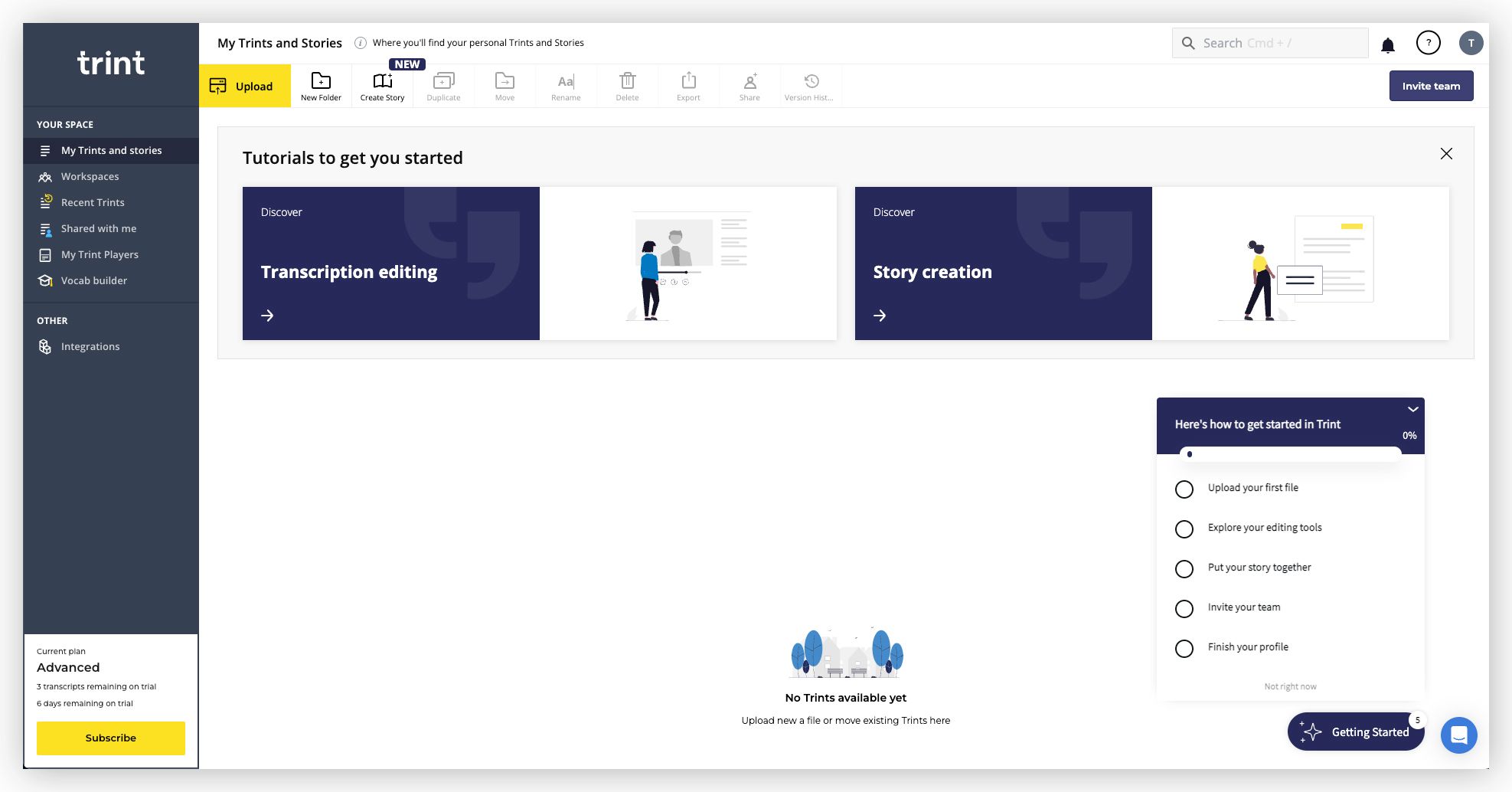The image size is (1512, 792).
Task: Click the Integrations cubes icon
Action: click(x=45, y=347)
